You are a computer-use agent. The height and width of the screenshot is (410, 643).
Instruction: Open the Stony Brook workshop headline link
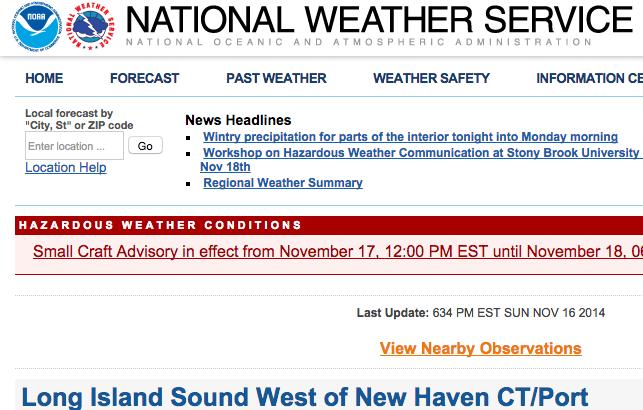click(423, 153)
